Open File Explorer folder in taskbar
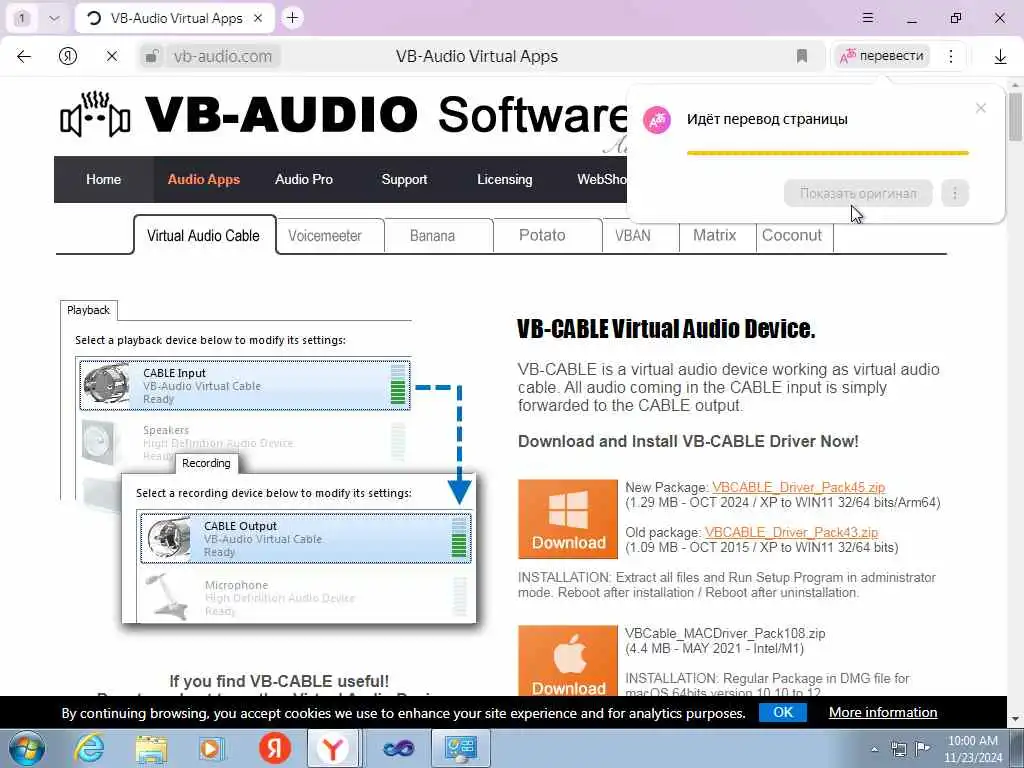 151,748
